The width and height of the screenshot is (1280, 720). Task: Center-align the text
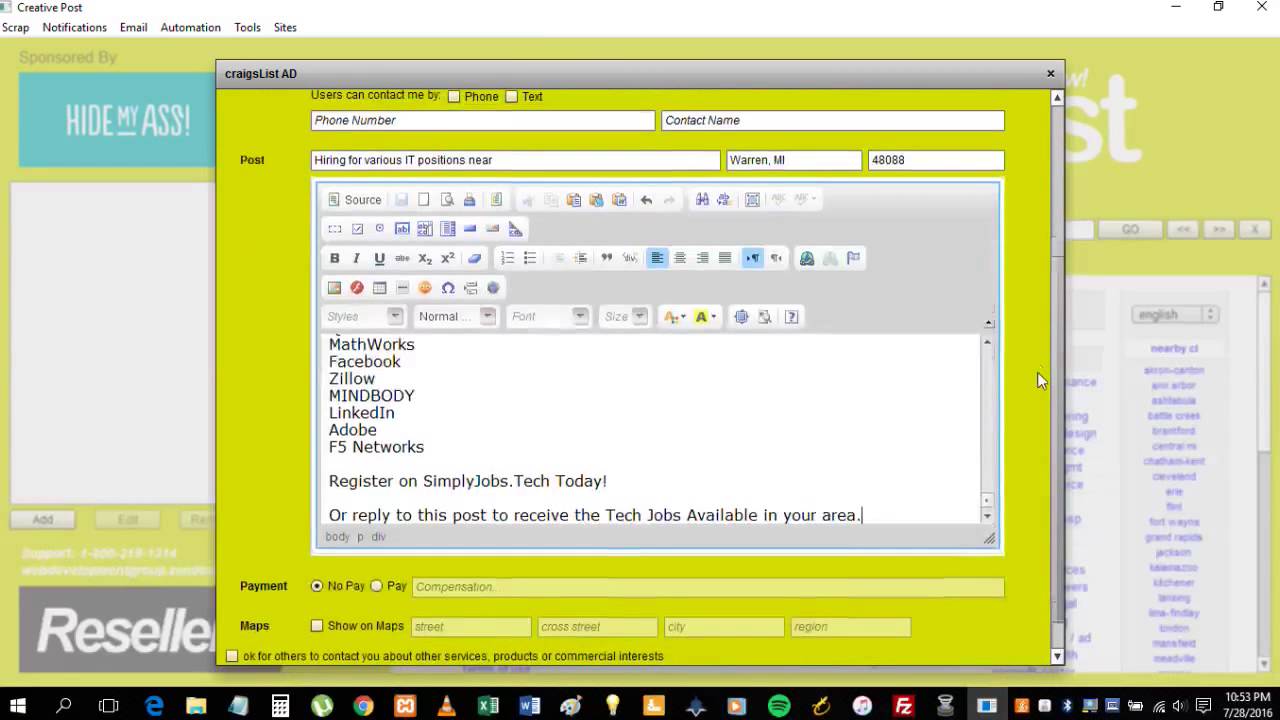pyautogui.click(x=680, y=258)
